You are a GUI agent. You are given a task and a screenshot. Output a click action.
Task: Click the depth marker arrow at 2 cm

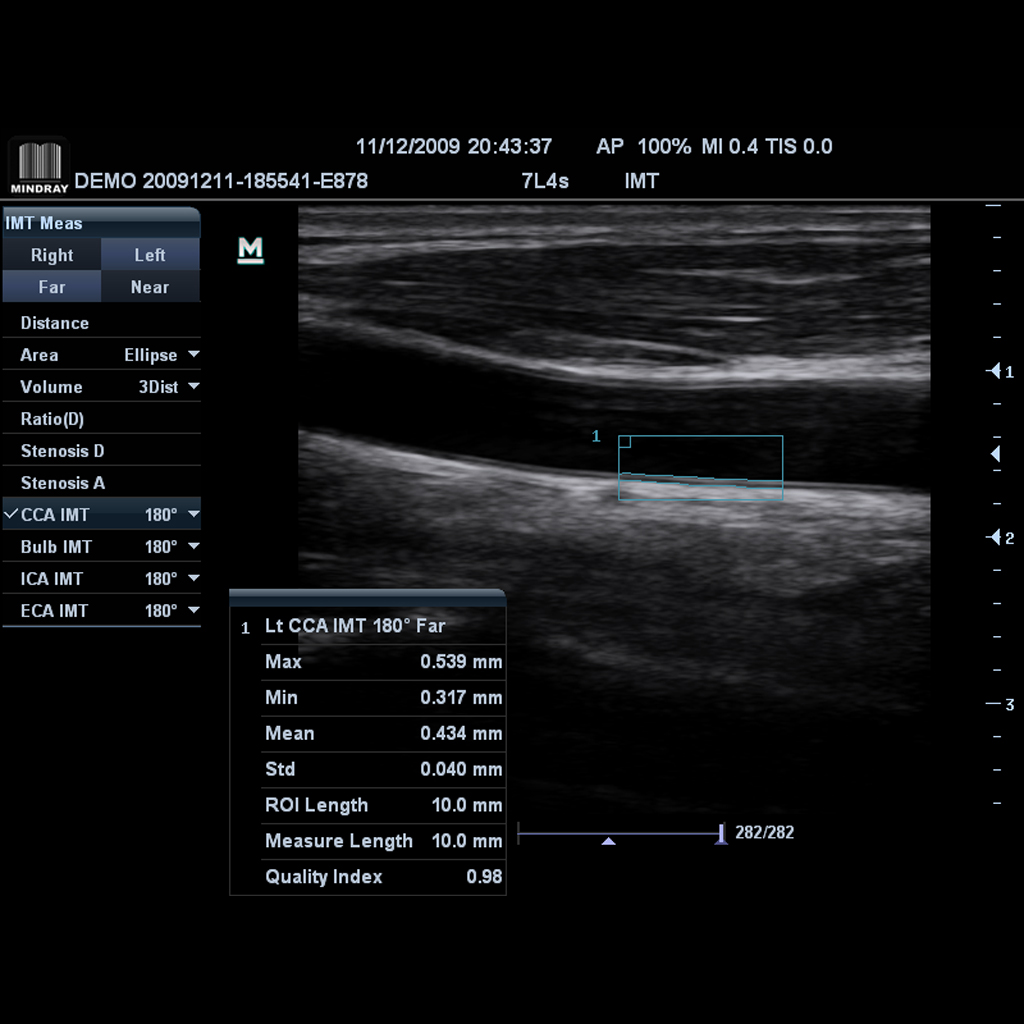click(994, 538)
